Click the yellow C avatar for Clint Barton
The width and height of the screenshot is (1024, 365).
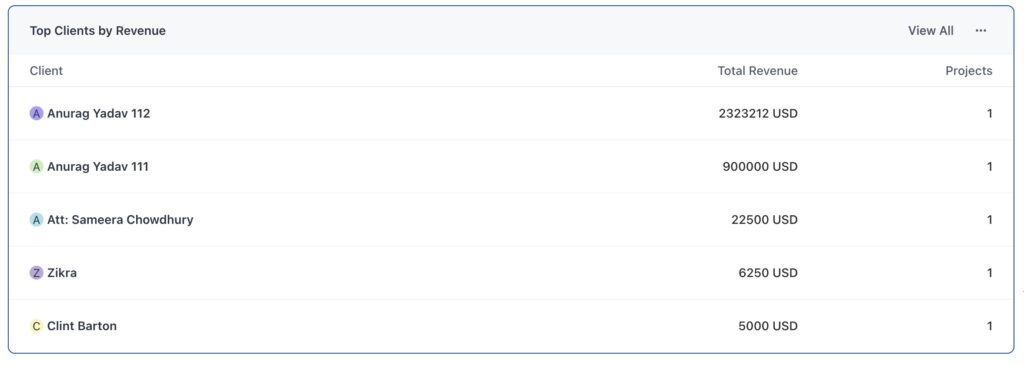pyautogui.click(x=37, y=326)
